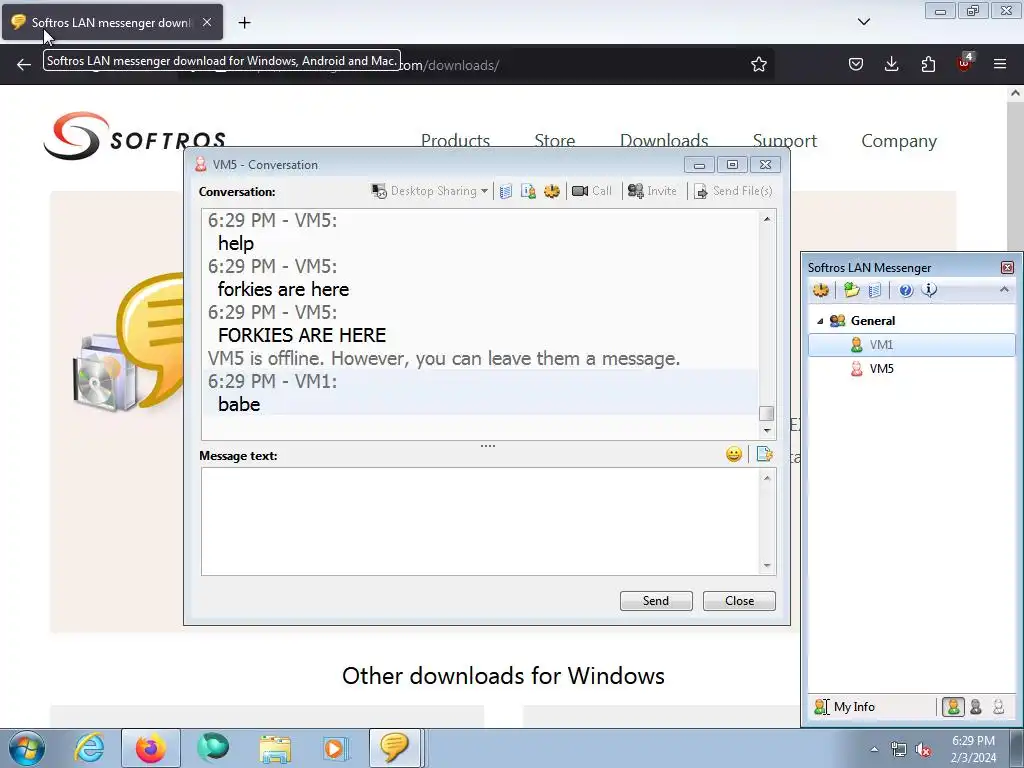Collapse the General group tree arrow
Image resolution: width=1024 pixels, height=768 pixels.
coord(820,321)
